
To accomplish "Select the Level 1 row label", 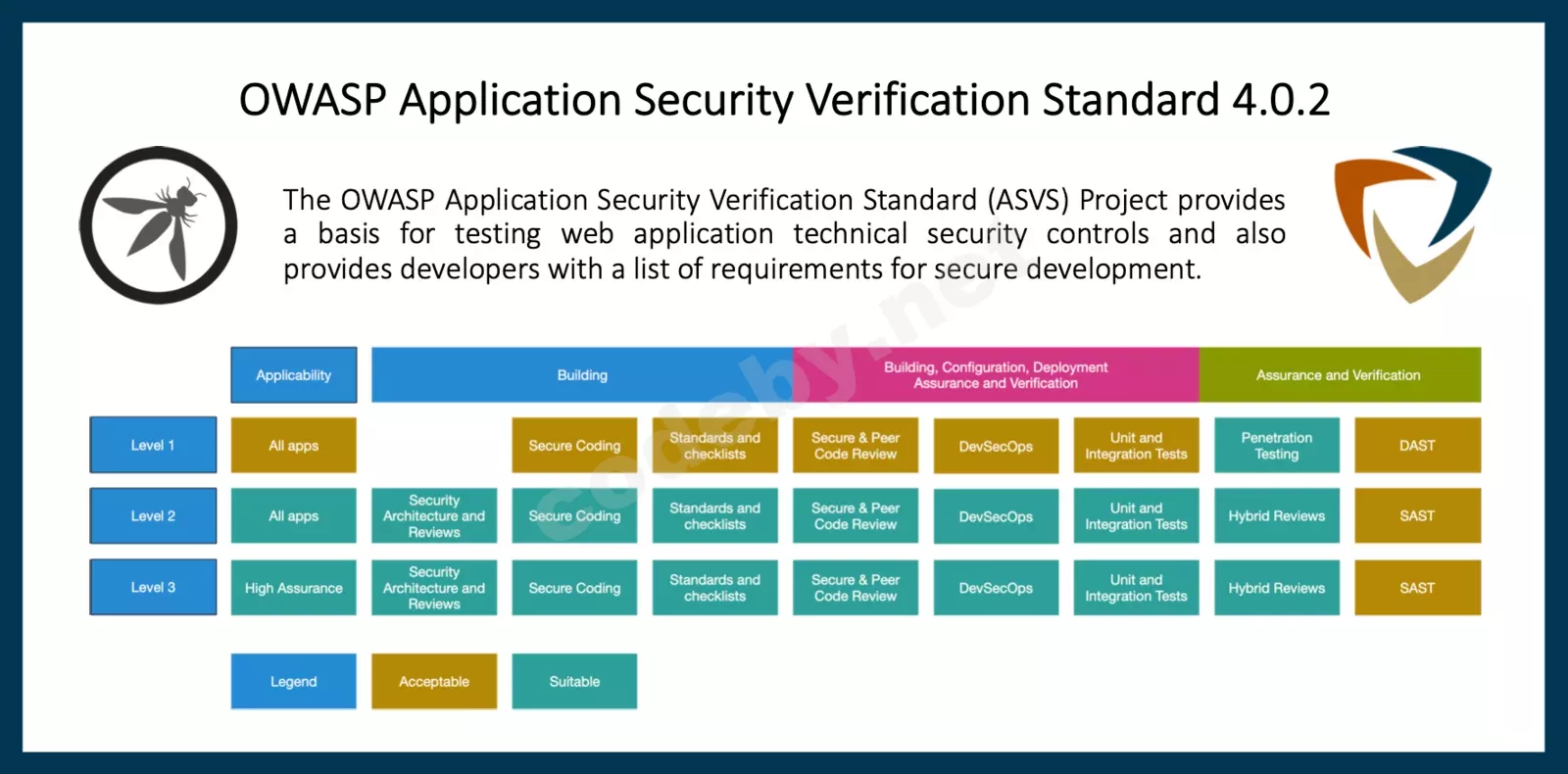I will [x=153, y=445].
